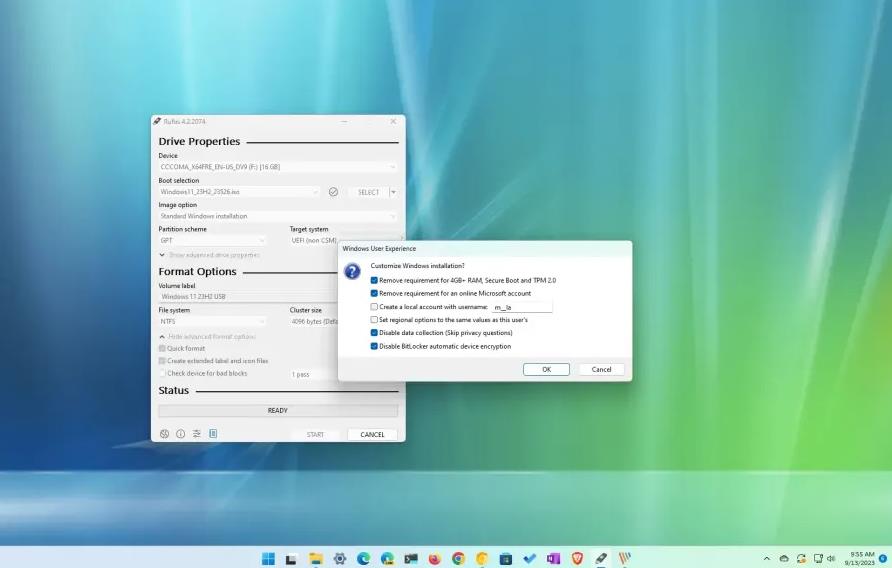Toggle Quick format checkbox in Rufus
The height and width of the screenshot is (568, 892).
click(162, 348)
